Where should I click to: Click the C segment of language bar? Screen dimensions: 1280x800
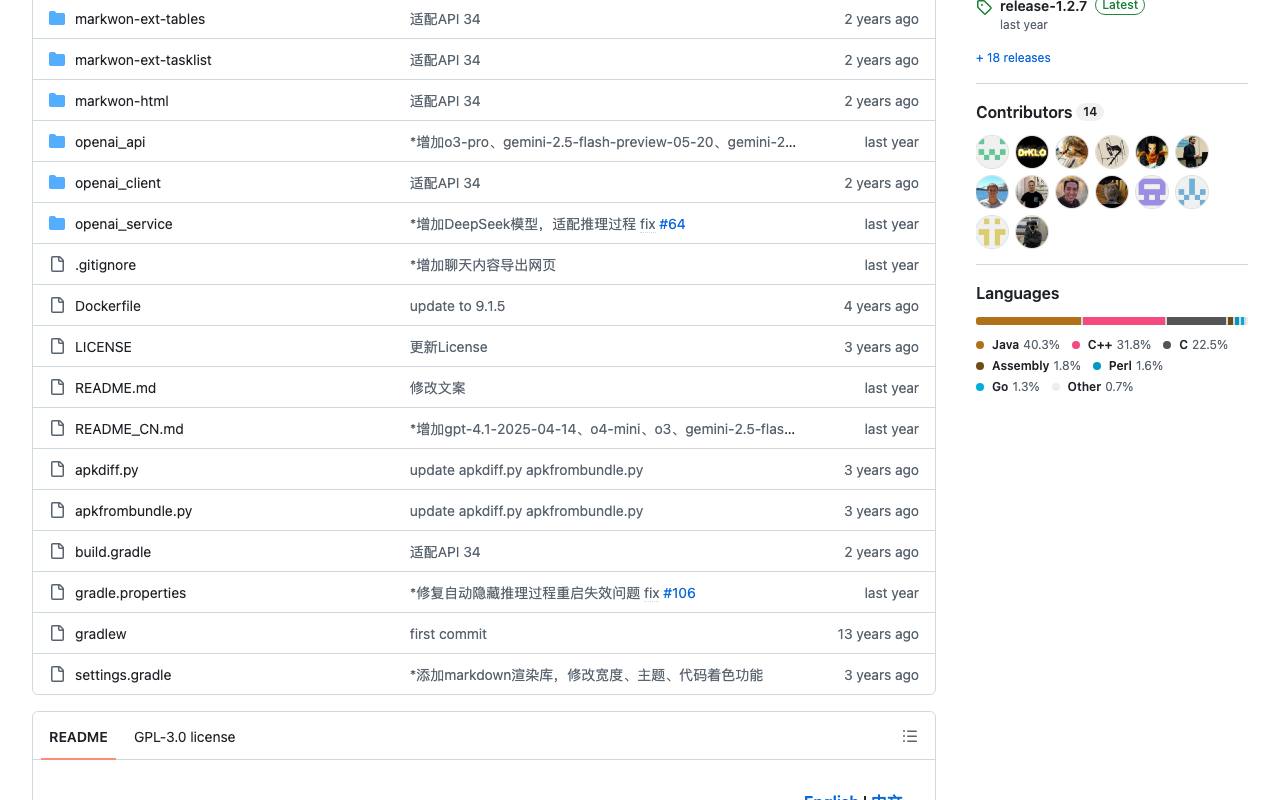(x=1196, y=321)
